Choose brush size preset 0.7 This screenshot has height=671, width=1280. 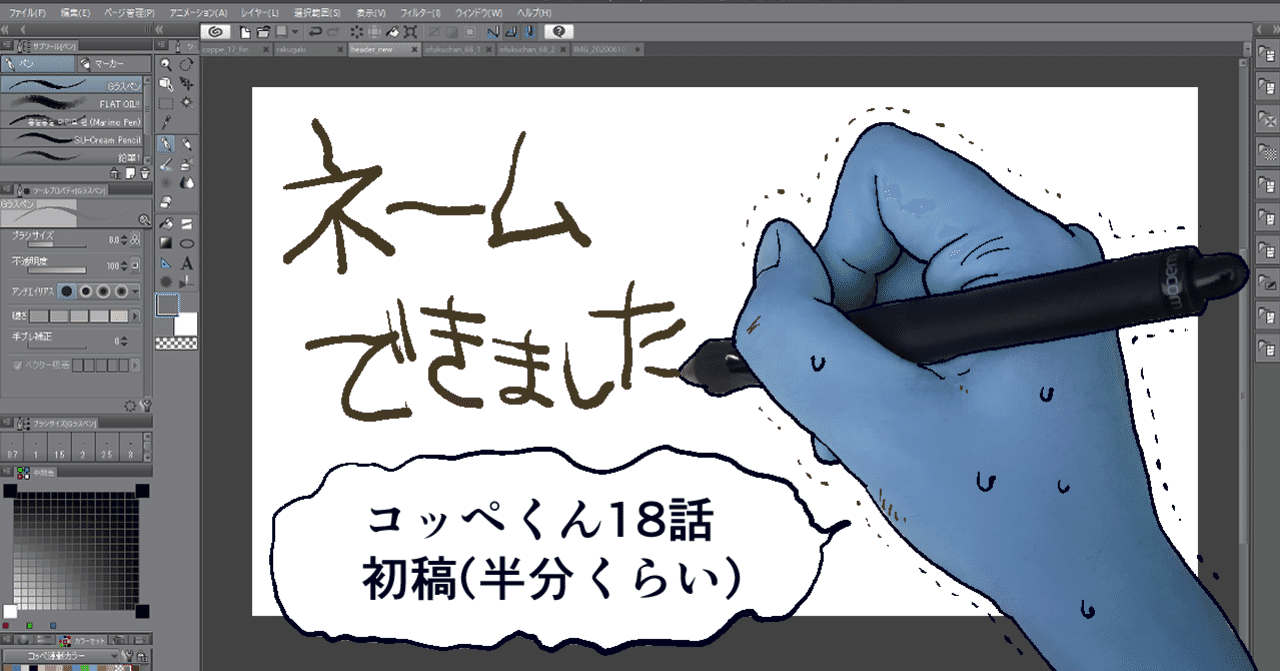12,448
